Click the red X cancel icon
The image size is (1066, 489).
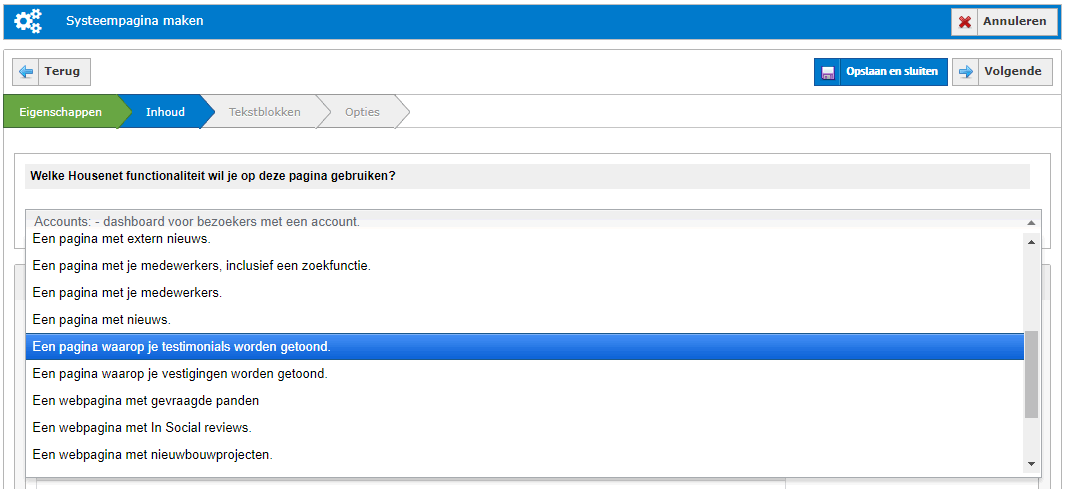(964, 22)
